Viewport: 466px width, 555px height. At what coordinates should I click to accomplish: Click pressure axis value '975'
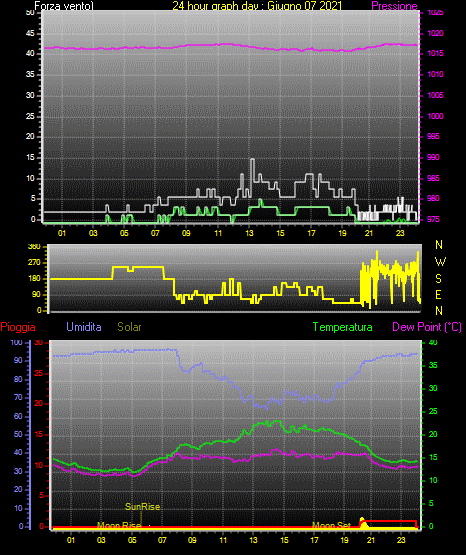click(x=433, y=219)
